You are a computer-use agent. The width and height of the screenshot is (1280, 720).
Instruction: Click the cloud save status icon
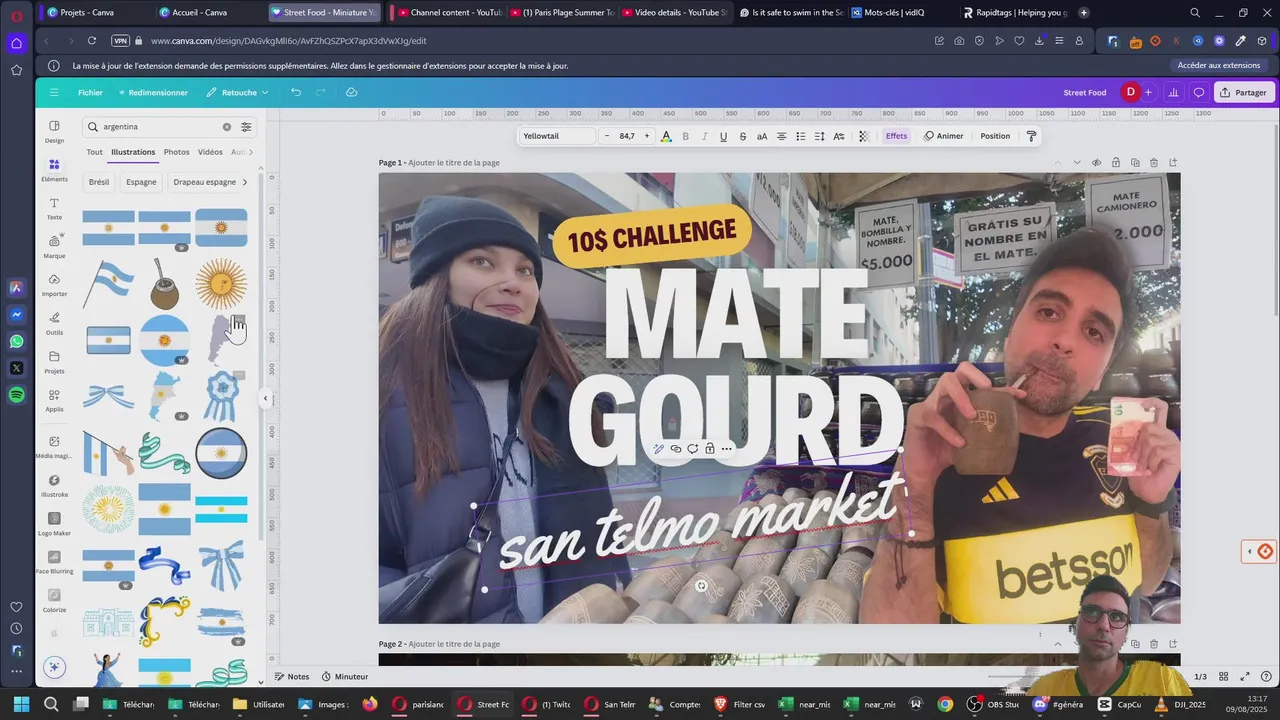351,92
